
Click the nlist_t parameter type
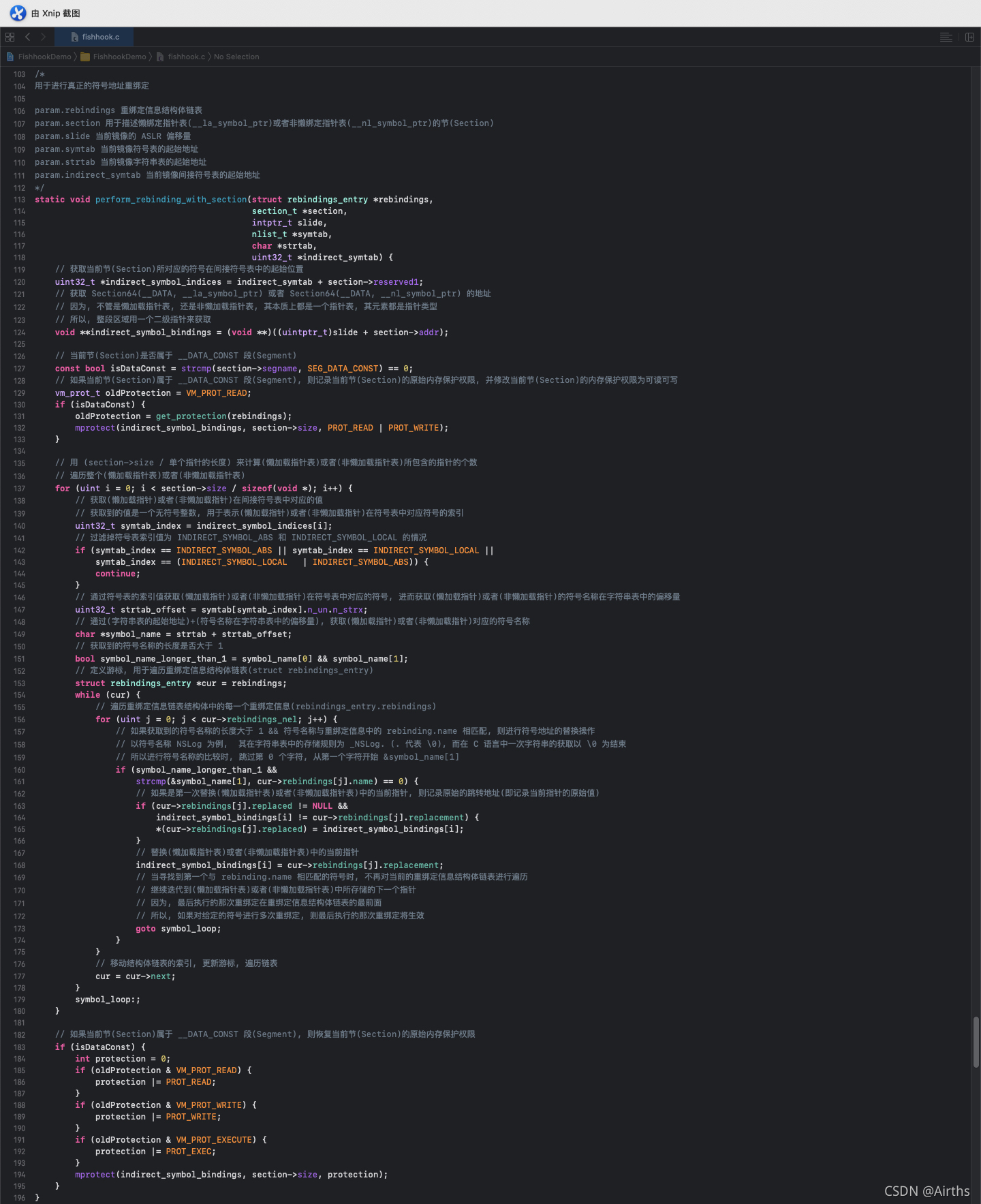(x=270, y=234)
